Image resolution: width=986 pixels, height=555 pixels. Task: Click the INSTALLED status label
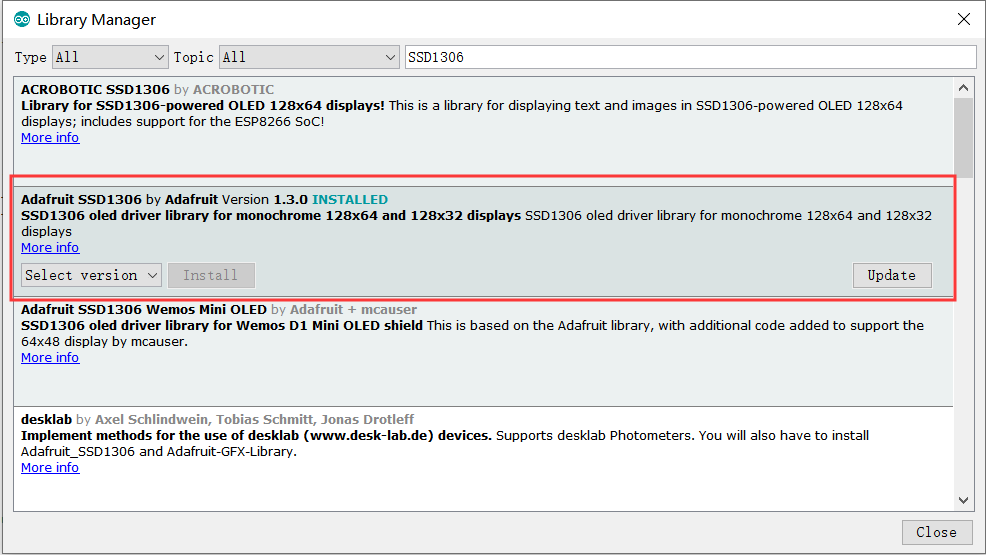(350, 199)
